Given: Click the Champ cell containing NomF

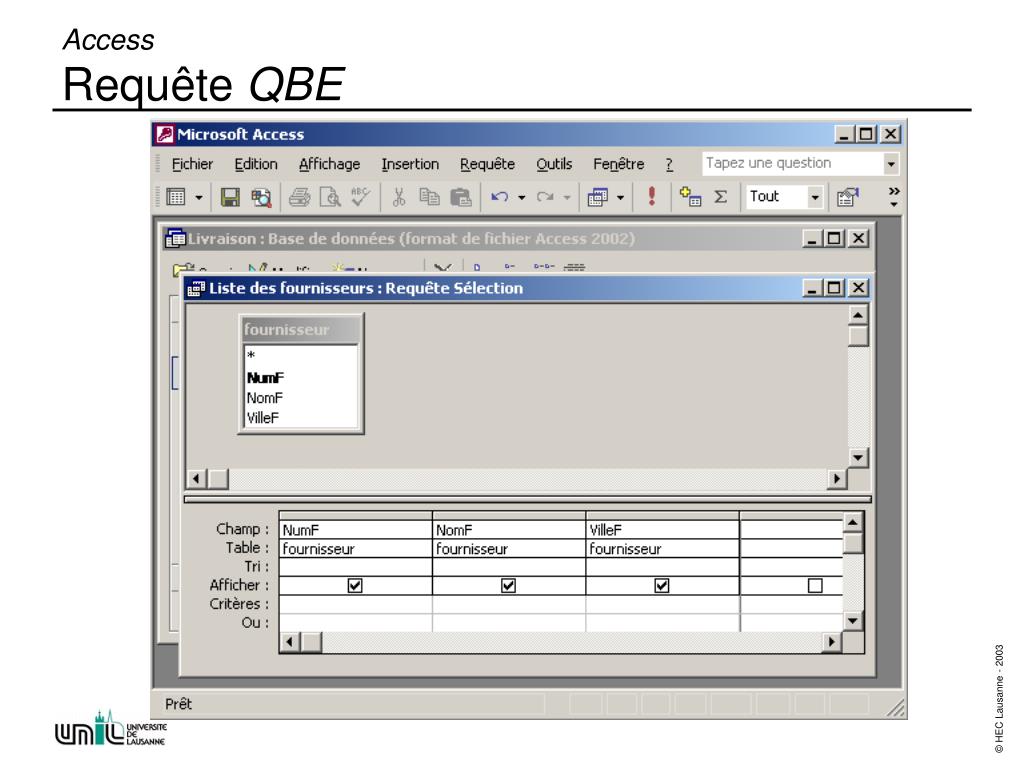Looking at the screenshot, I should 509,530.
